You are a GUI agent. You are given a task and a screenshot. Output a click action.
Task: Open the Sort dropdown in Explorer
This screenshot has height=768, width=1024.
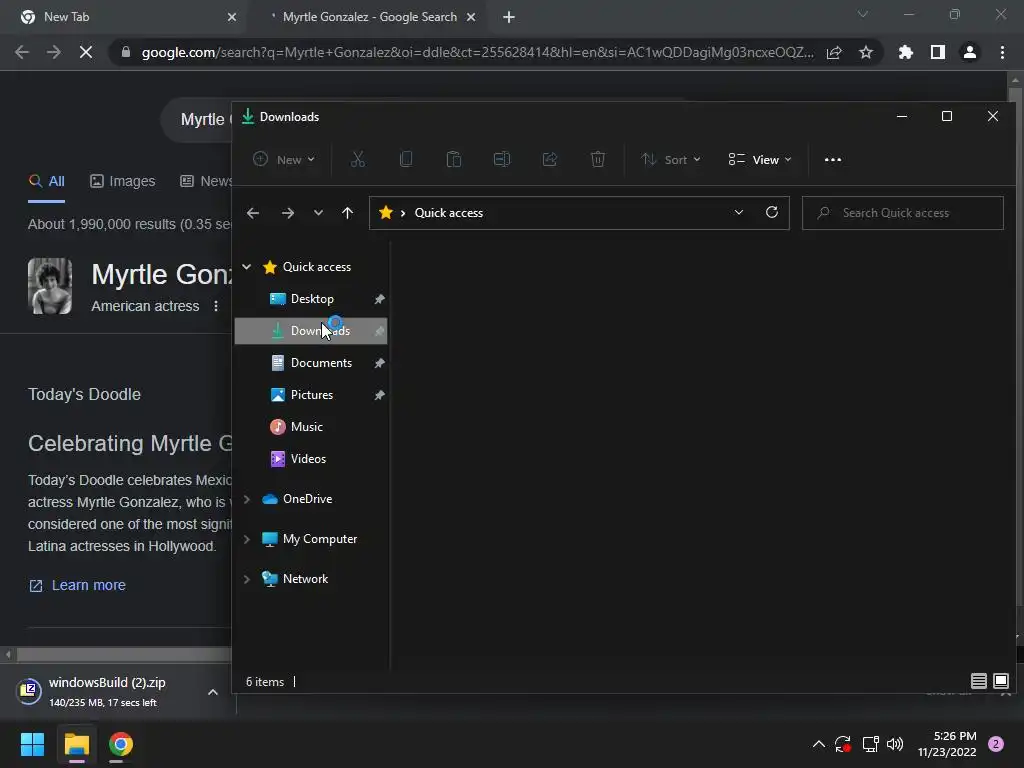[x=671, y=159]
